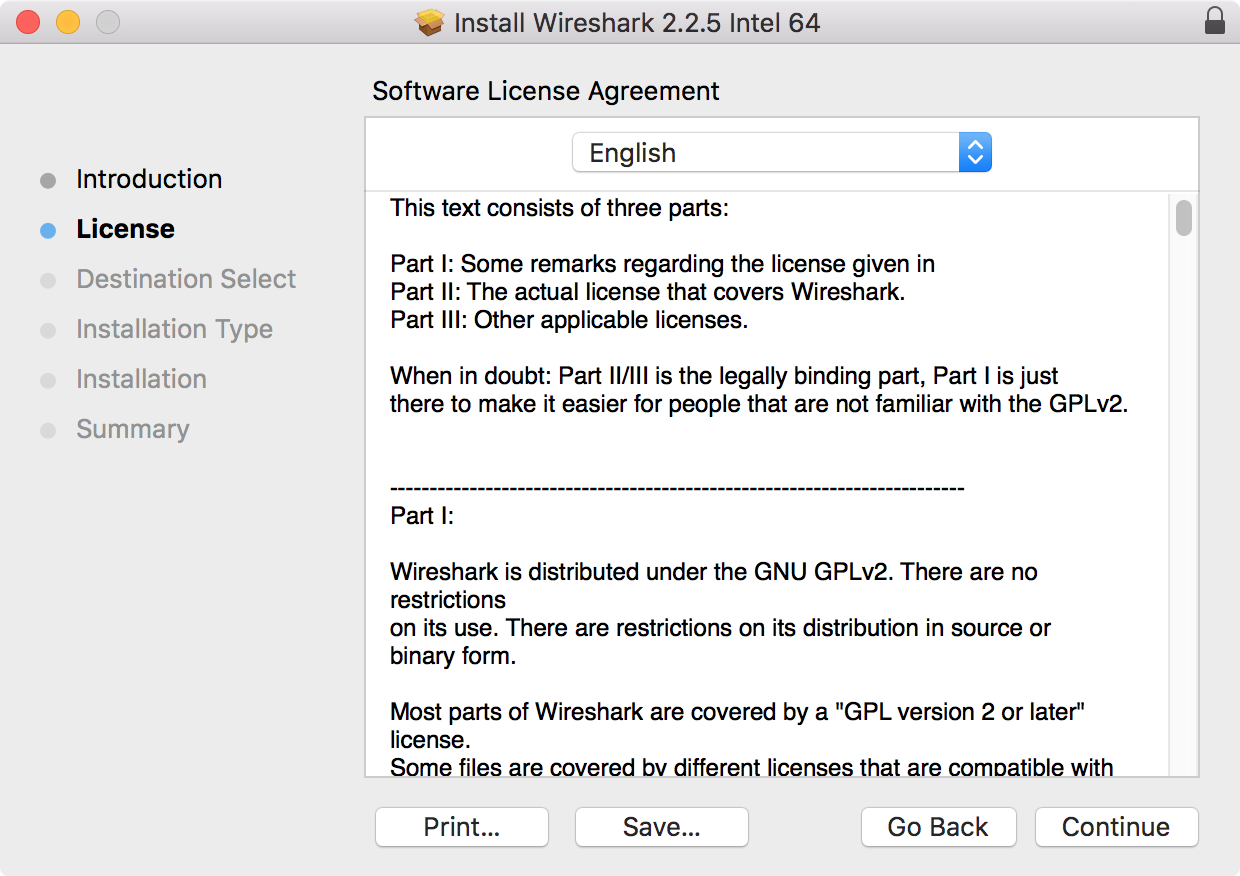Screen dimensions: 1240x876
Task: Click the 'Part III: Other applicable licenses.' line
Action: [x=569, y=320]
